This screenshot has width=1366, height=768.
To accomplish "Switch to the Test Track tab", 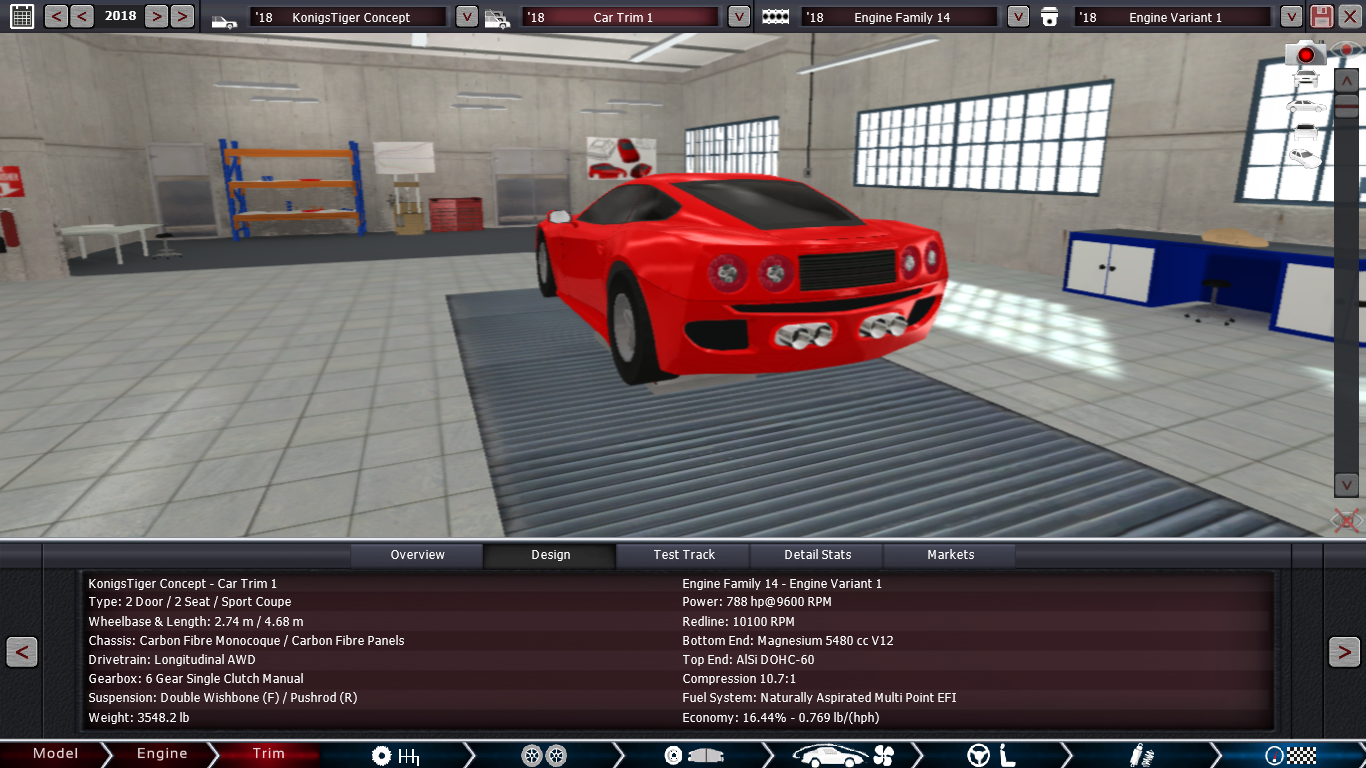I will click(x=684, y=555).
